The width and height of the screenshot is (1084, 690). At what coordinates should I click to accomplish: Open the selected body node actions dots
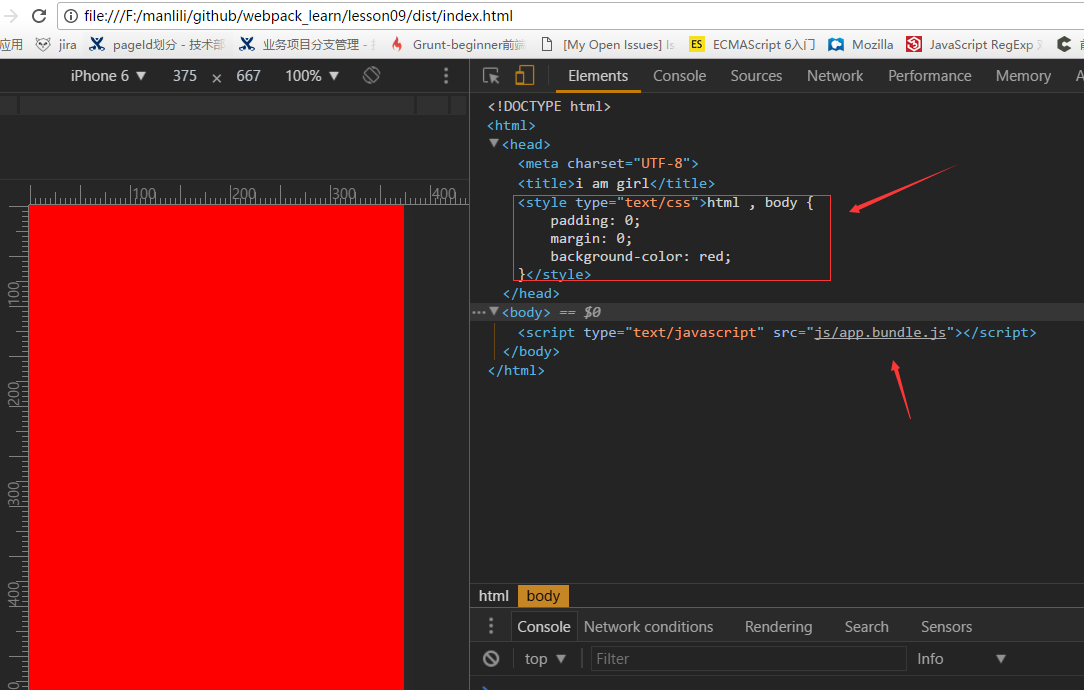click(479, 313)
